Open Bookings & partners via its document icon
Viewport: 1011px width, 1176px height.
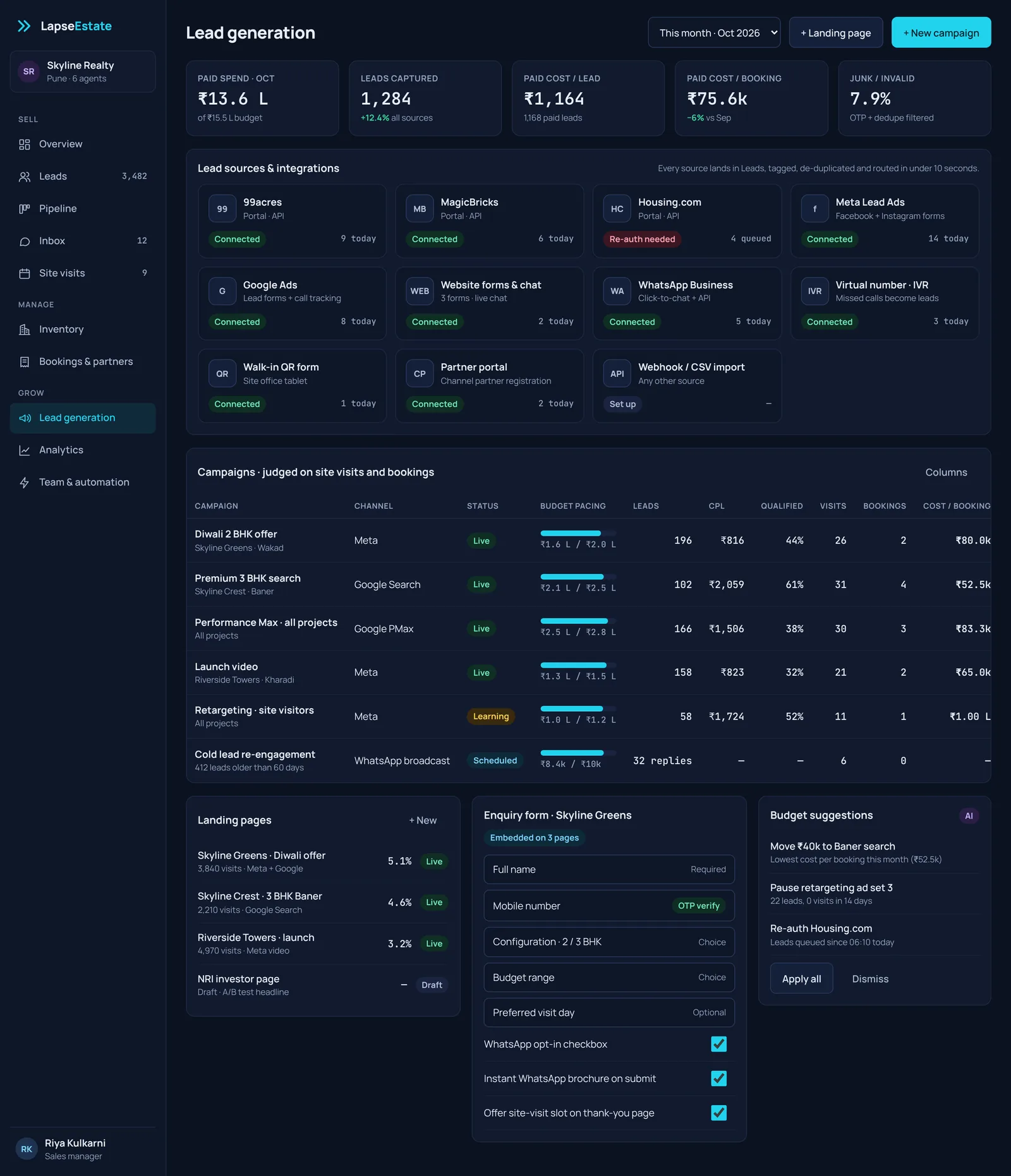(25, 362)
